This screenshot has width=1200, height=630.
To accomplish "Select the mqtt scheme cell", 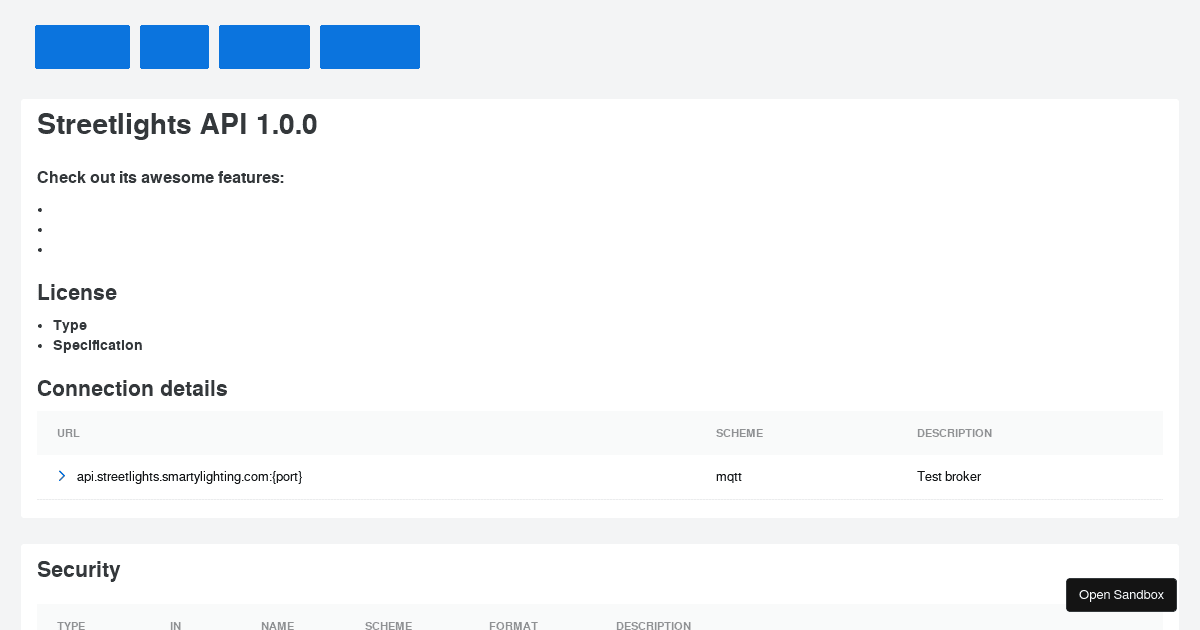I will click(x=728, y=476).
